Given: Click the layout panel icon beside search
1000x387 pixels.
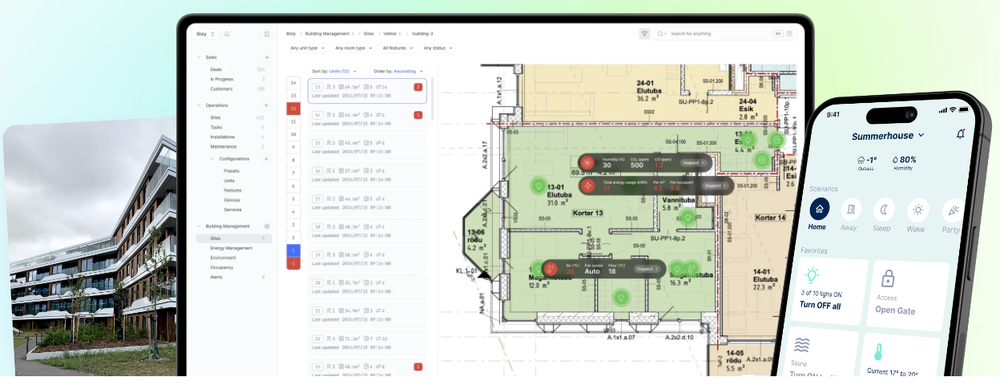Looking at the screenshot, I should [790, 33].
